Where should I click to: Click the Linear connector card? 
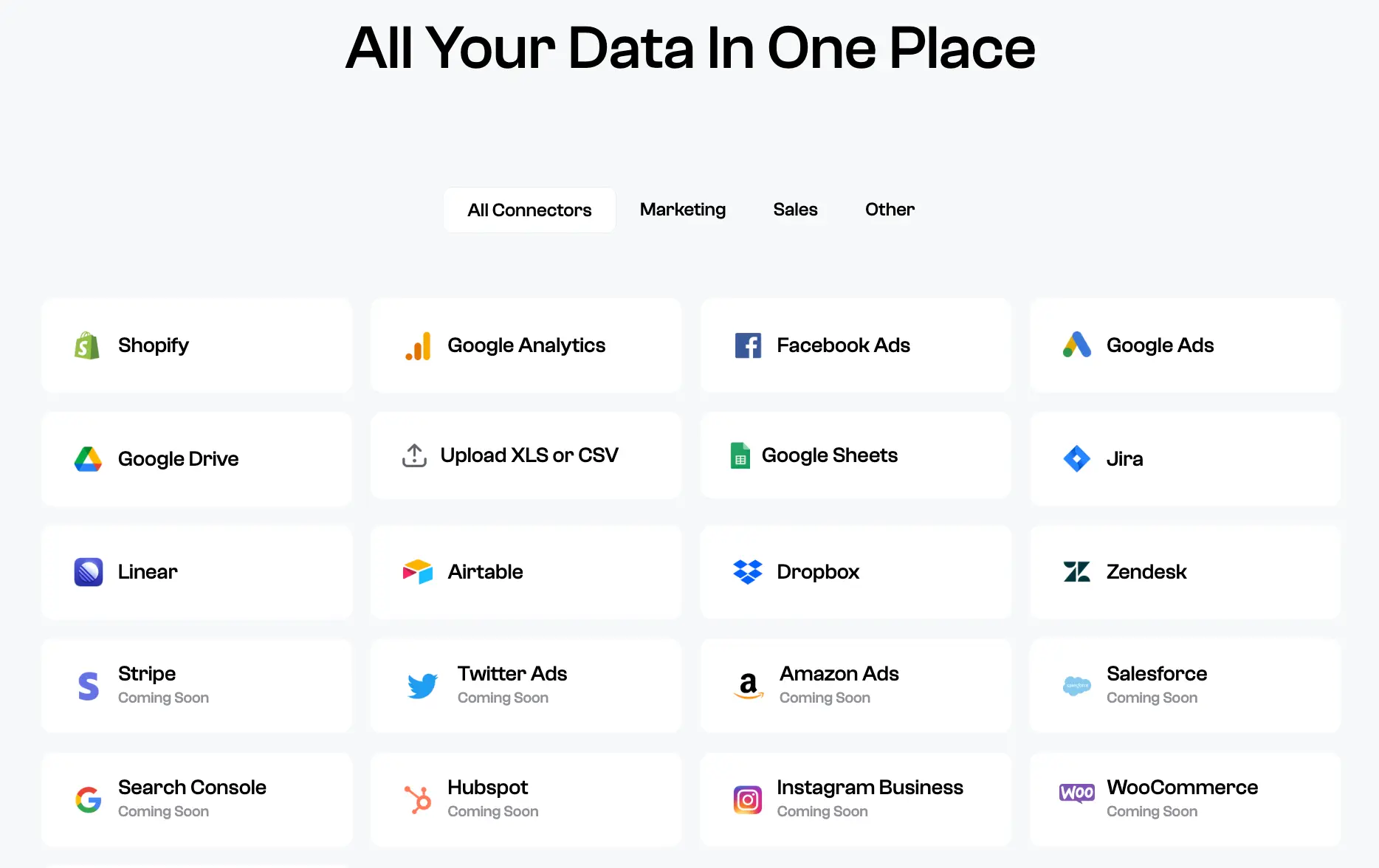(196, 571)
